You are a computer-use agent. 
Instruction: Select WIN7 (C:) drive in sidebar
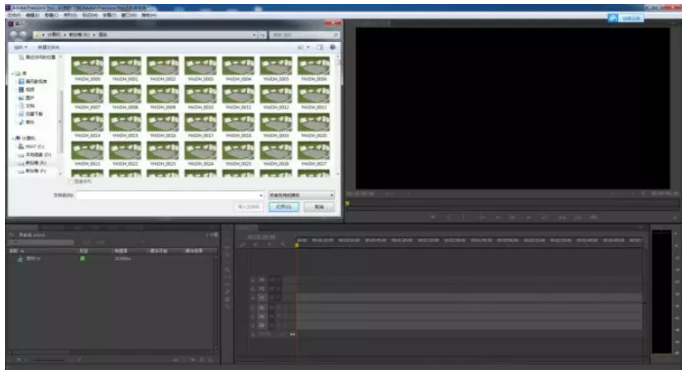pyautogui.click(x=32, y=147)
